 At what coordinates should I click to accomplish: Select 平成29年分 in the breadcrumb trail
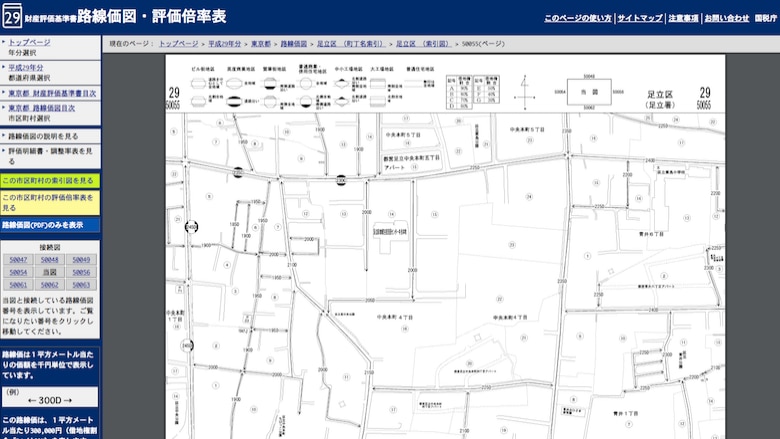[x=224, y=44]
